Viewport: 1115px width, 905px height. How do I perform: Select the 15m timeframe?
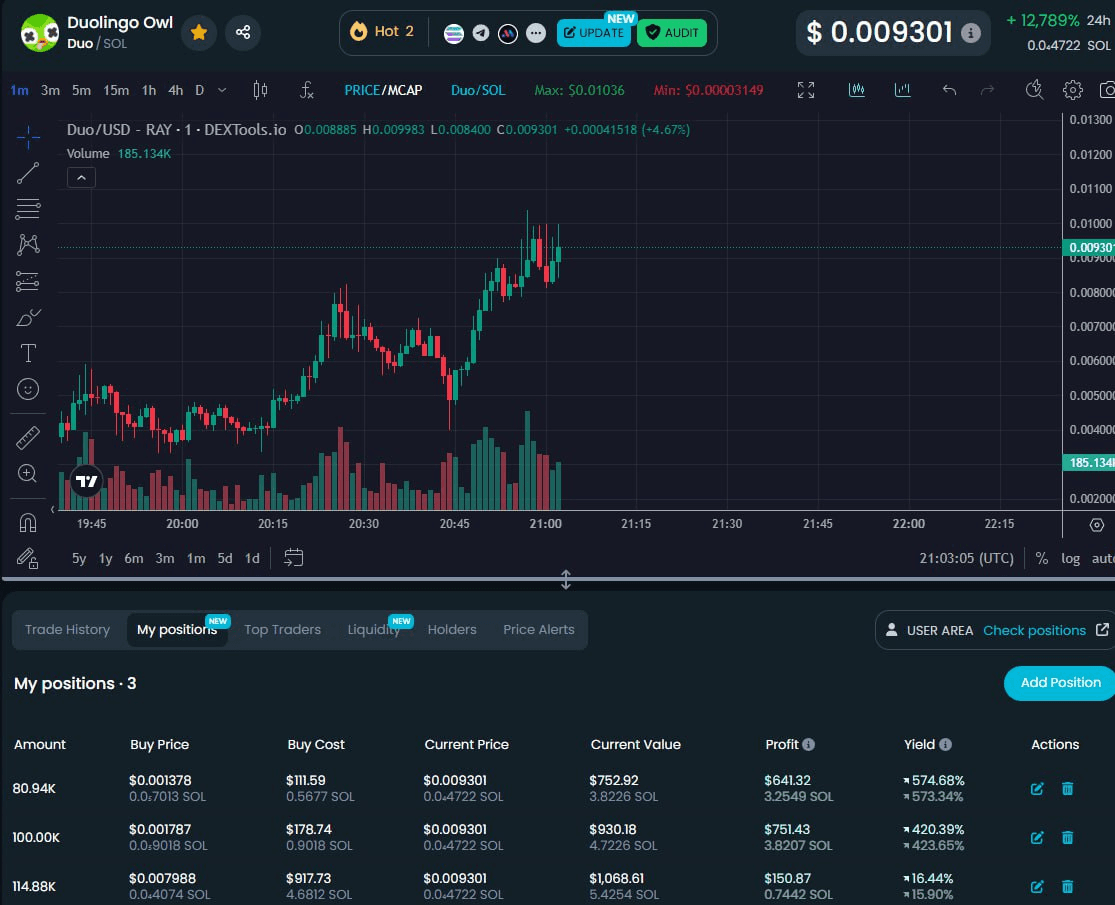pos(116,90)
